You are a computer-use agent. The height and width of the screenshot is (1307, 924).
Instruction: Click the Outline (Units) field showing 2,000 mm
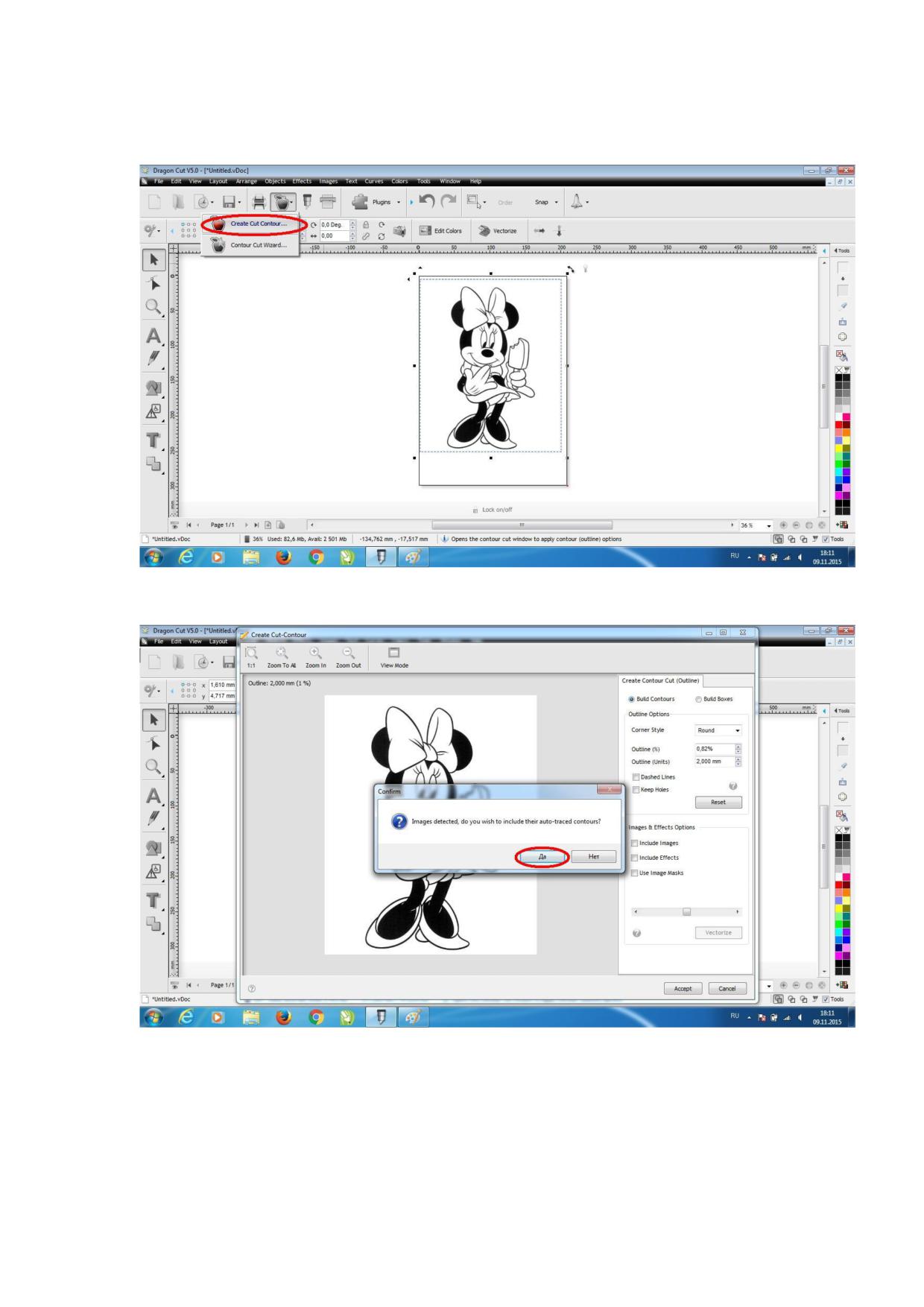[715, 762]
